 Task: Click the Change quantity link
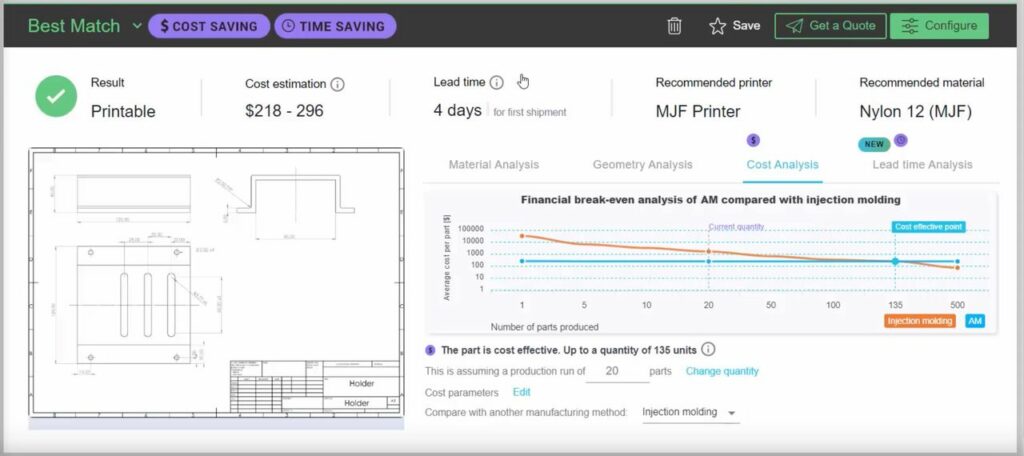point(722,371)
